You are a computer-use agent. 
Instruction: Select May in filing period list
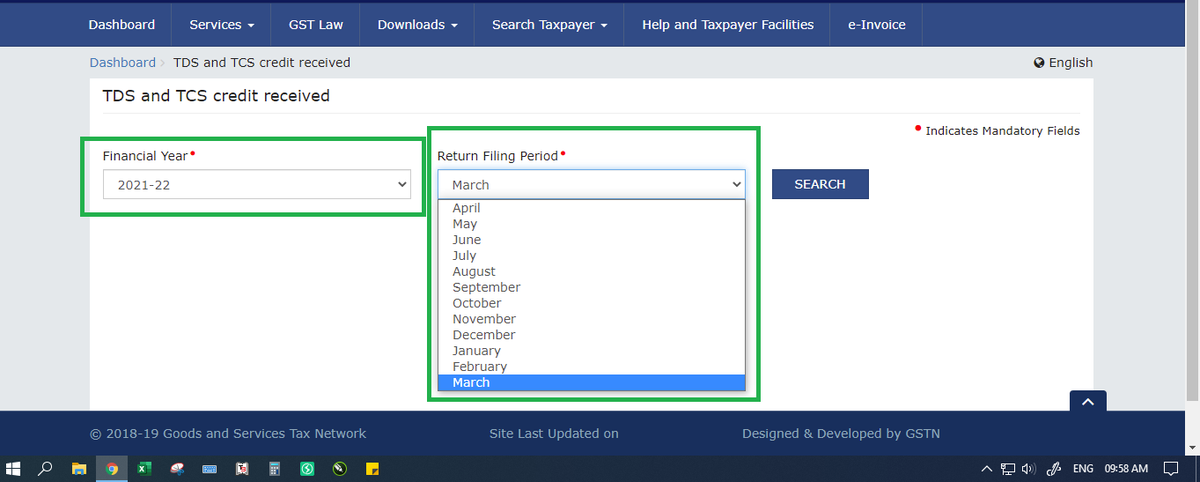[x=592, y=224]
